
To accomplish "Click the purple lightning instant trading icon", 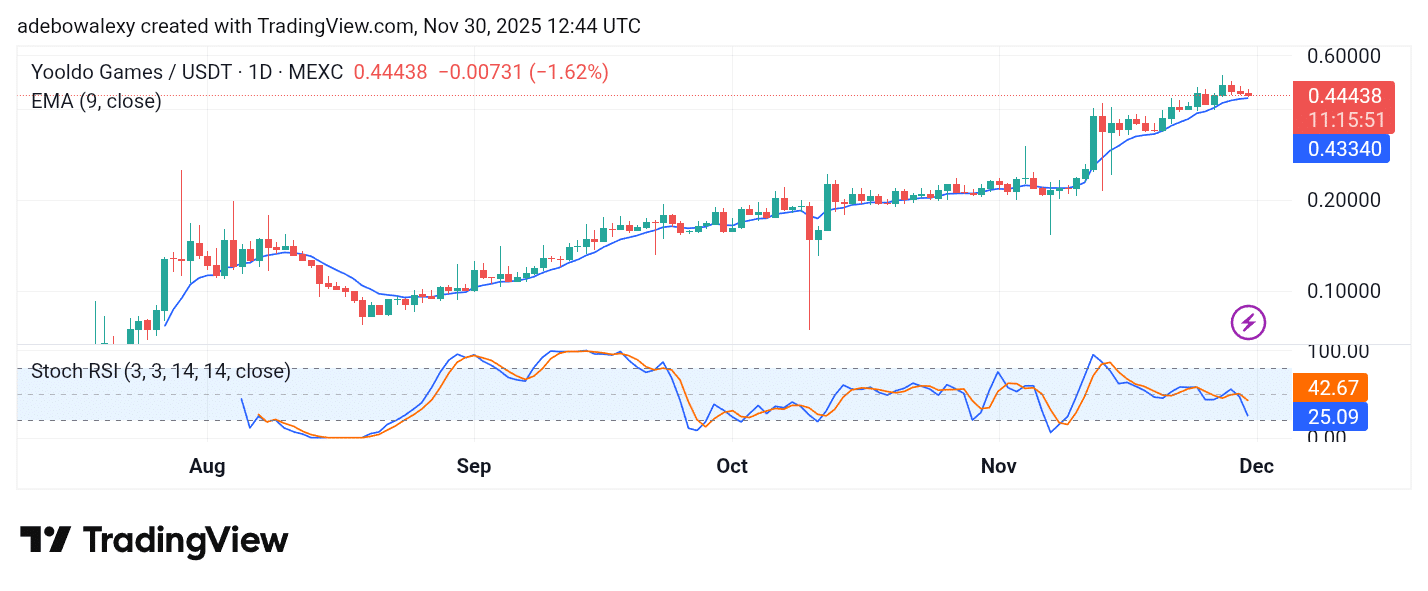I will (x=1246, y=323).
